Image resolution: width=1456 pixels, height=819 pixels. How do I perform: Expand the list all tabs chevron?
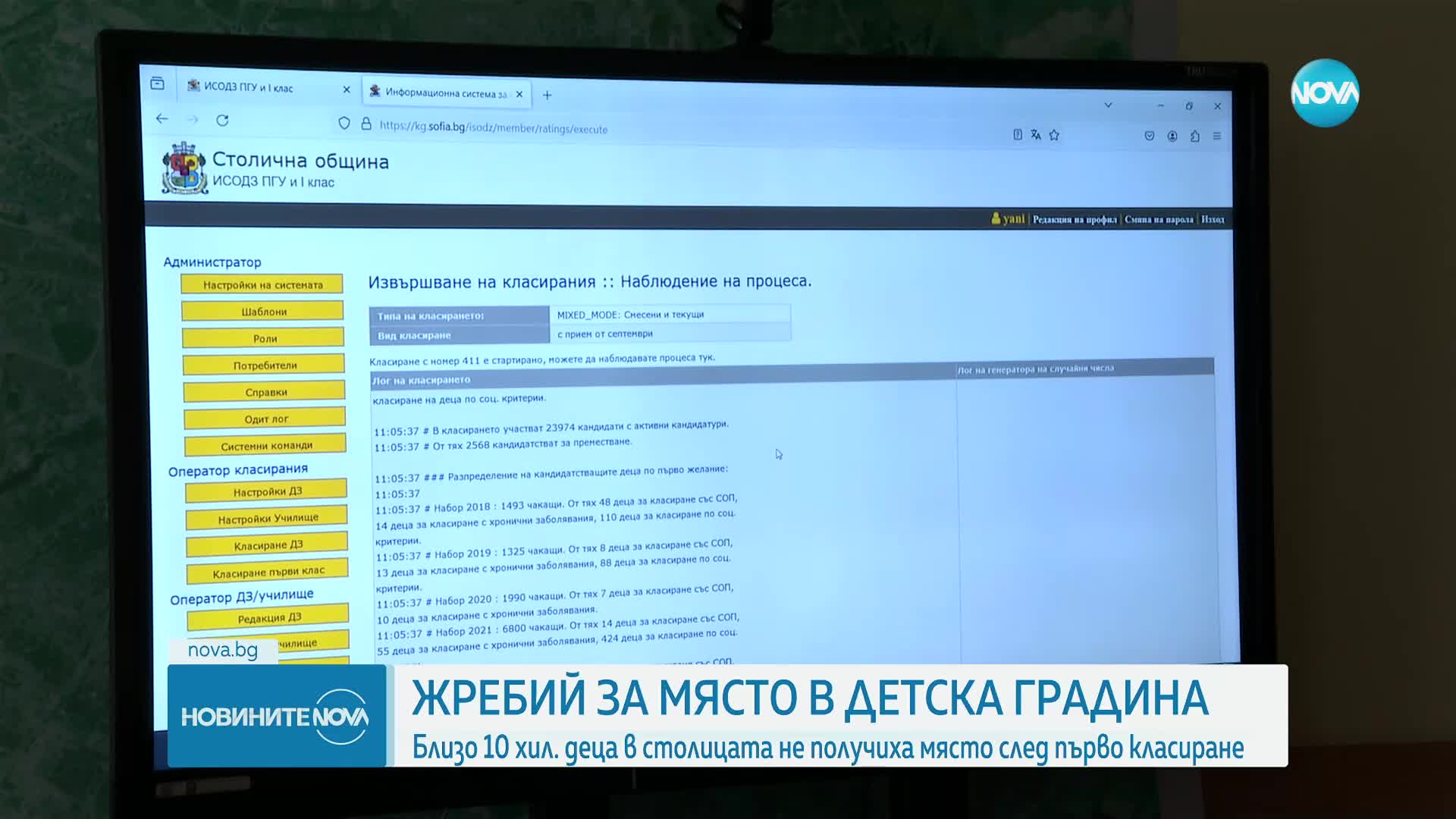1108,105
